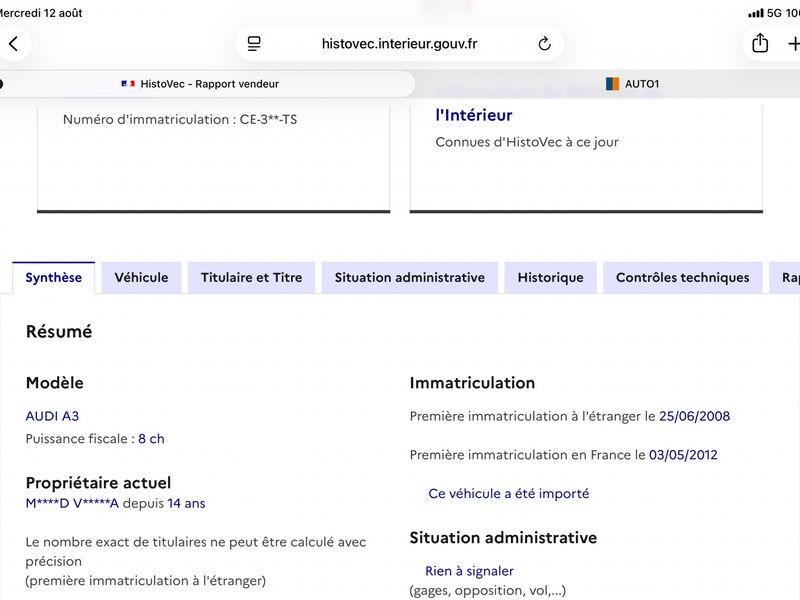Screen dimensions: 800x600
Task: Select Connues d'HistoVec à ce jour text
Action: click(x=527, y=142)
